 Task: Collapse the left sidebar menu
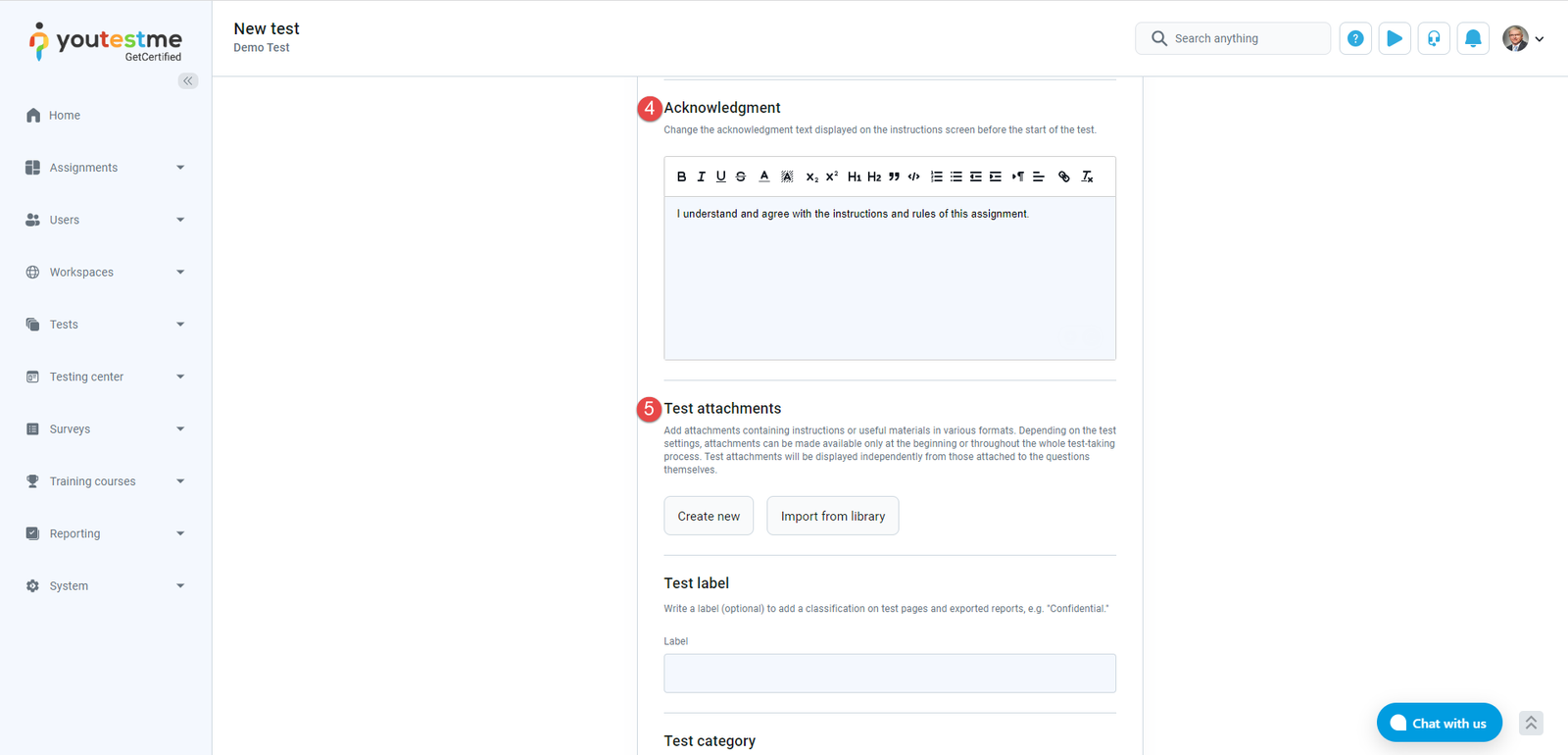click(188, 81)
